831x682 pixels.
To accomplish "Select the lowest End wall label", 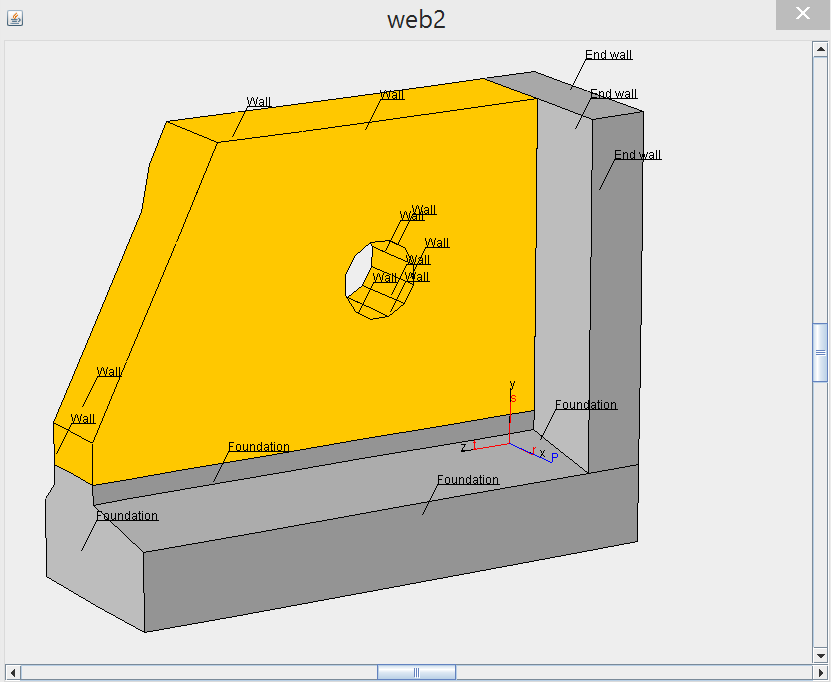I will [638, 155].
